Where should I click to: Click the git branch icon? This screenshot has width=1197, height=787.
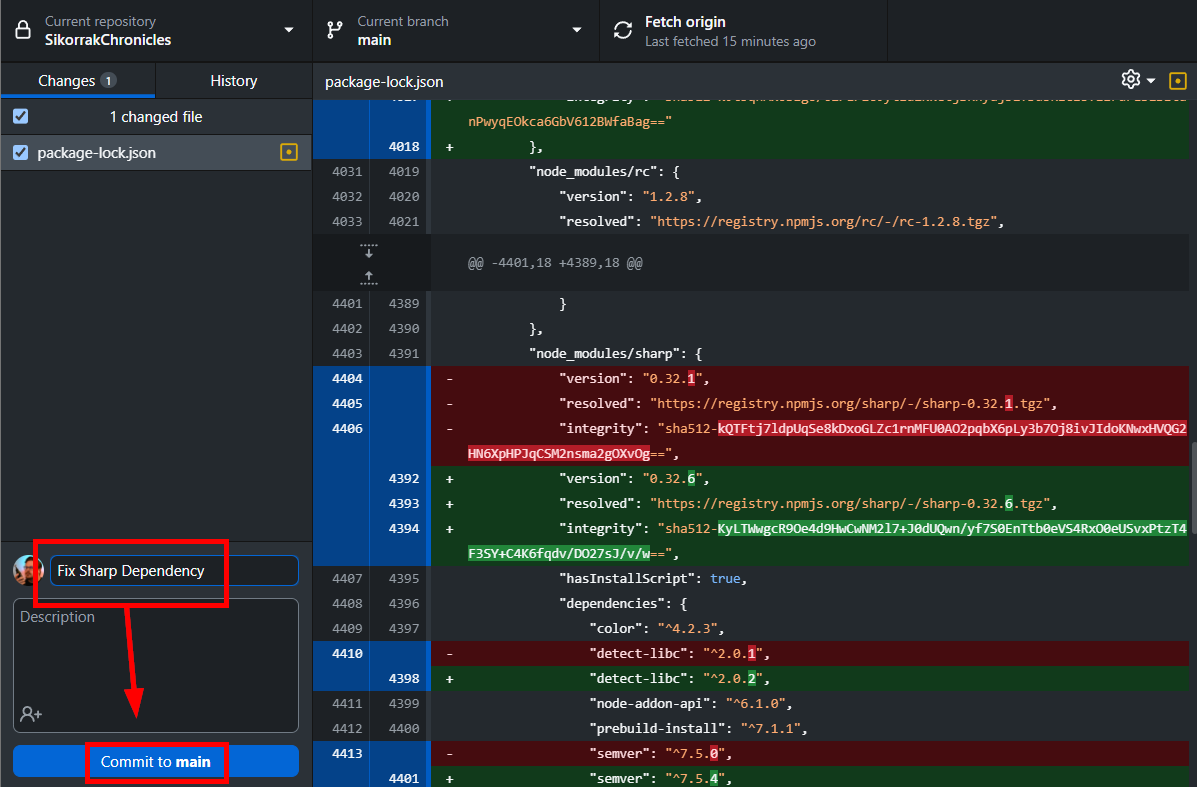point(335,30)
